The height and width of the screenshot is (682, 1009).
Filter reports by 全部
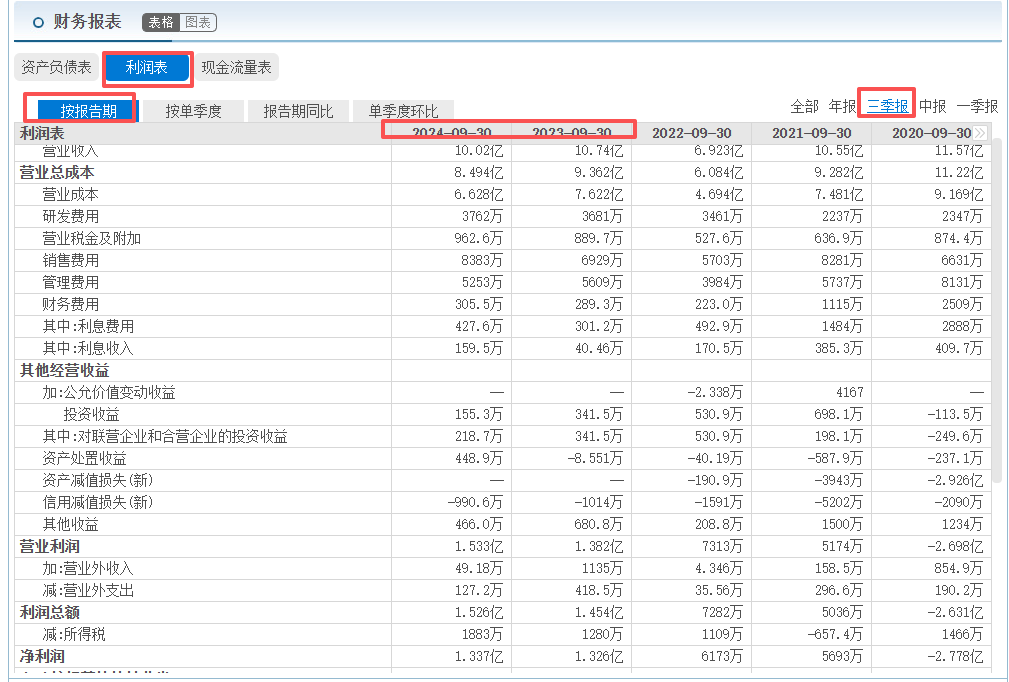click(804, 106)
